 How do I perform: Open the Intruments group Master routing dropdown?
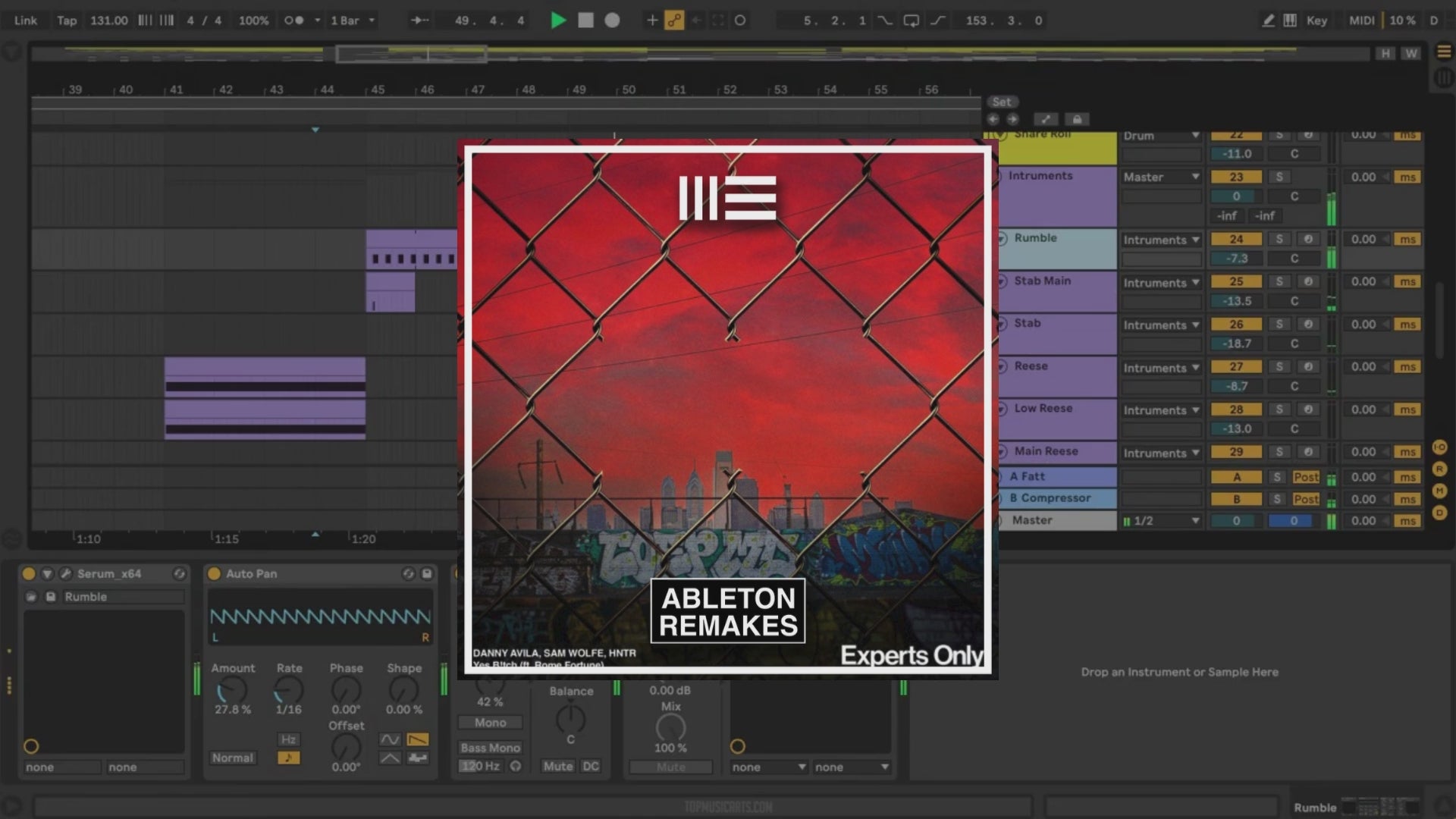(x=1162, y=177)
